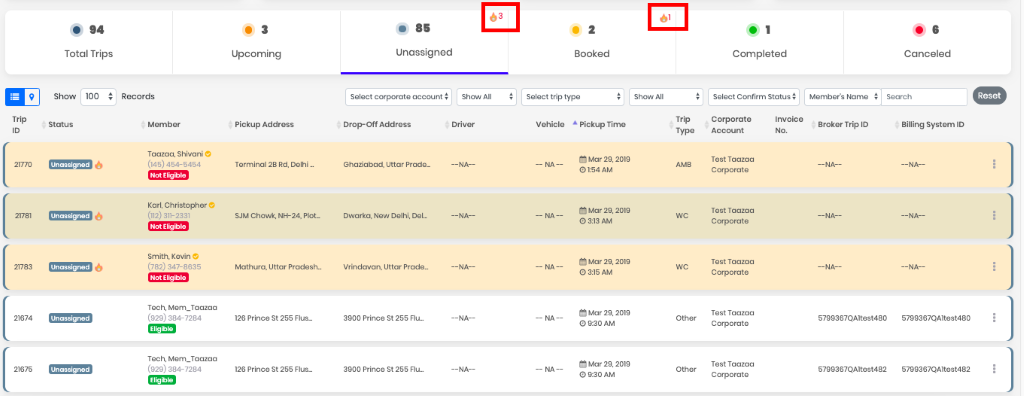This screenshot has height=396, width=1024.
Task: Sort by Pickup Time column arrow
Action: [575, 124]
